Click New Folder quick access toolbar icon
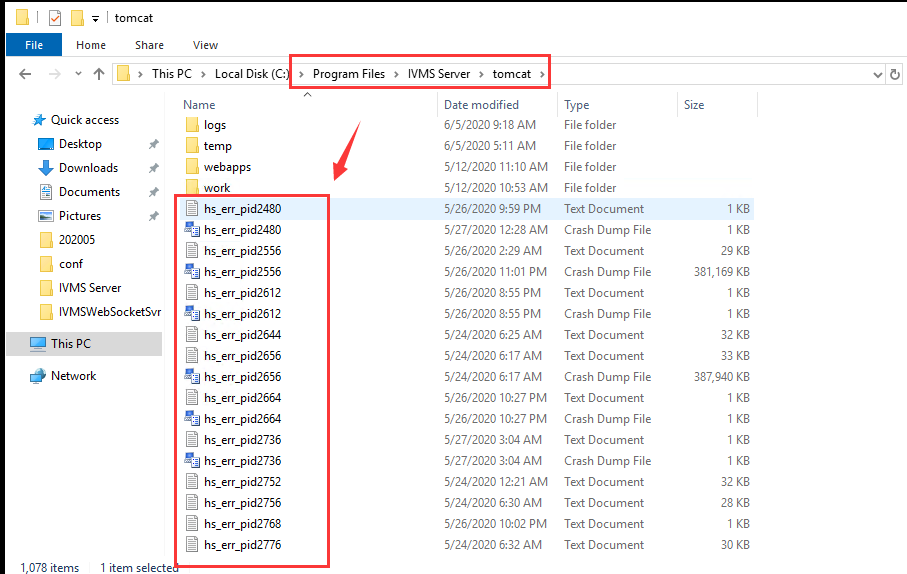Image resolution: width=907 pixels, height=574 pixels. [77, 18]
